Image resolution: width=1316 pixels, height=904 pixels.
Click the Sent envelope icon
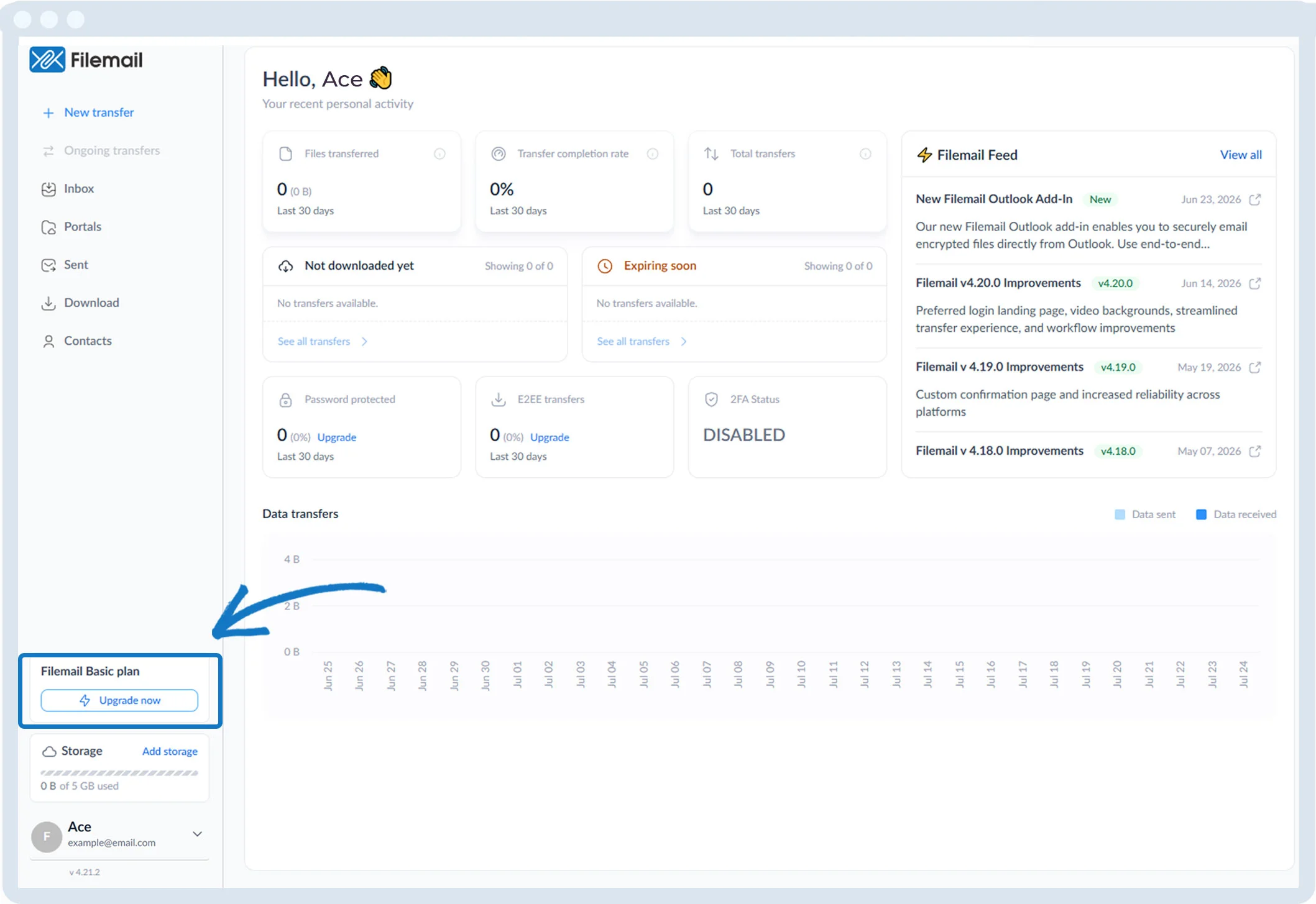tap(48, 265)
